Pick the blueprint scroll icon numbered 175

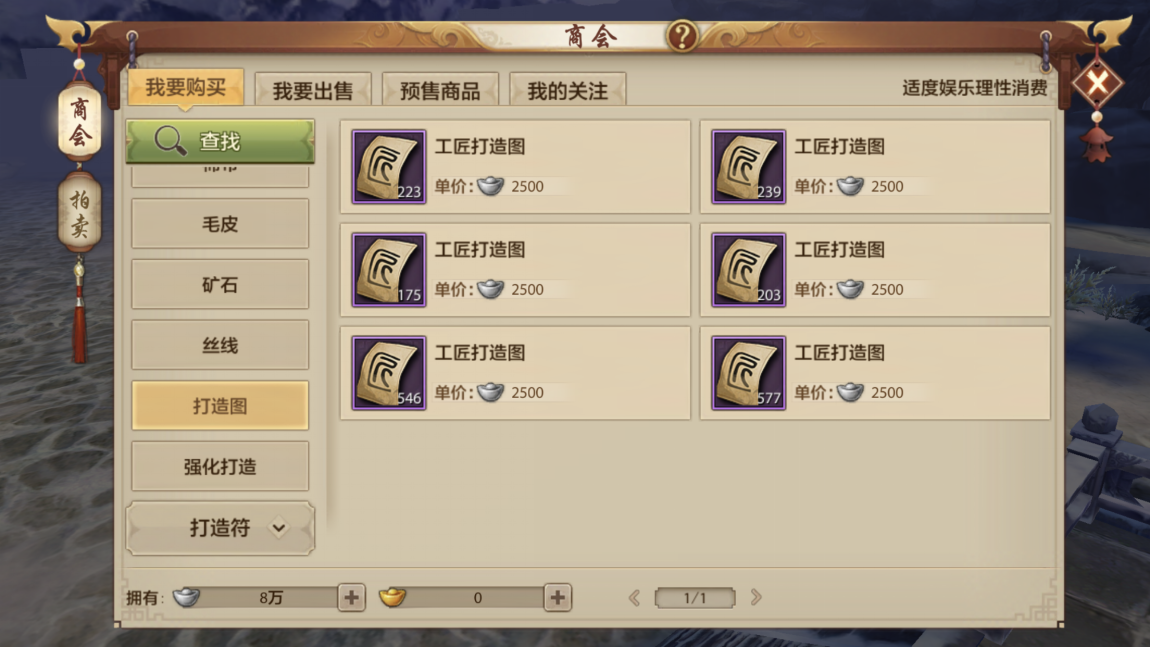click(x=389, y=270)
